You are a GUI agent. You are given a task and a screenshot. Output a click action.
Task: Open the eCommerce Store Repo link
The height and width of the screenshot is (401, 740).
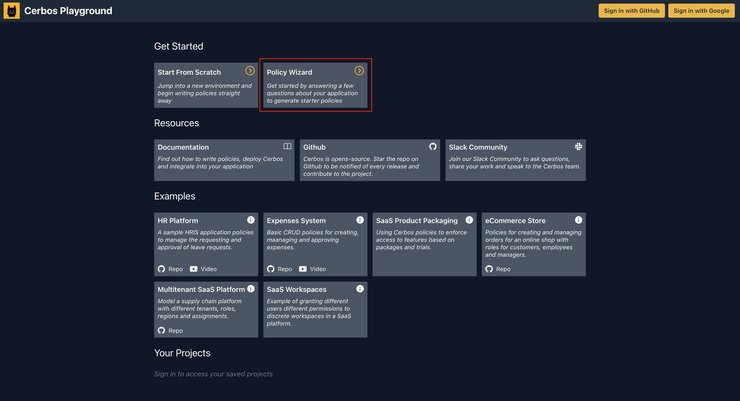pos(498,269)
